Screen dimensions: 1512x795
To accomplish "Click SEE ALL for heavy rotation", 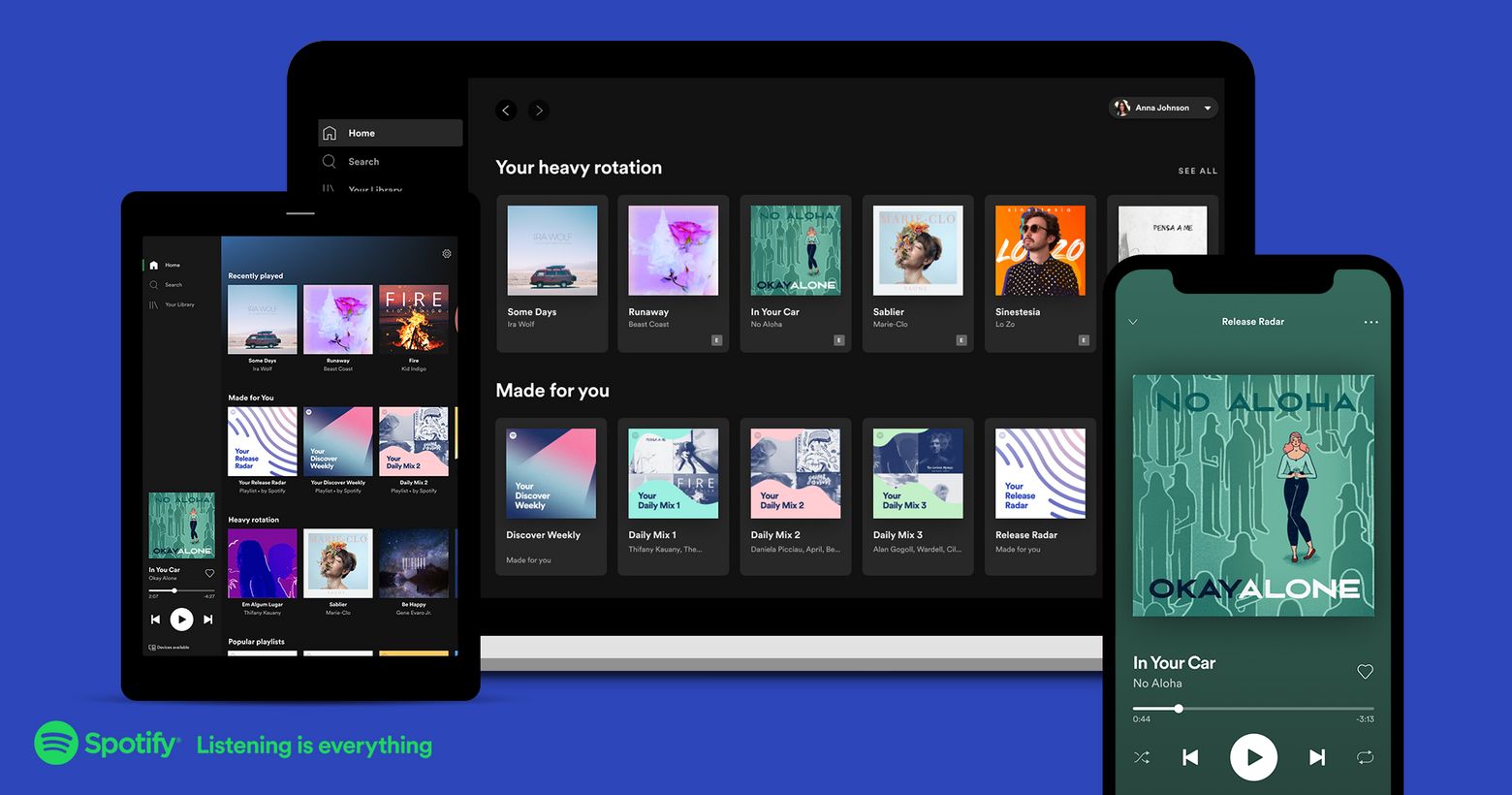I will 1197,171.
